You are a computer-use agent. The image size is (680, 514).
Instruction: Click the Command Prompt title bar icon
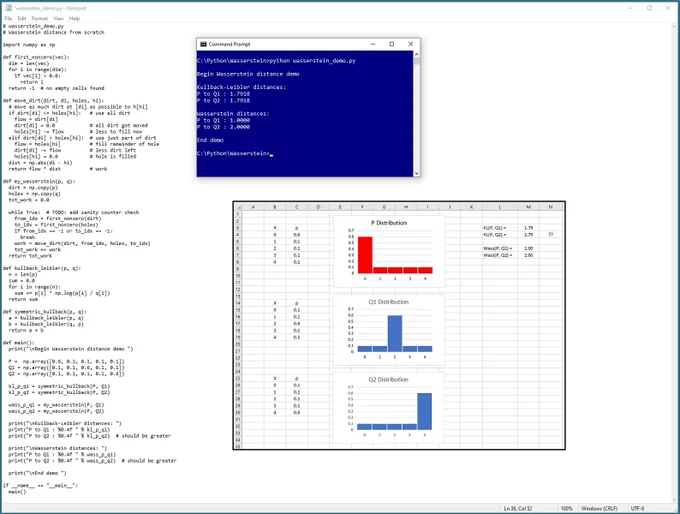point(203,44)
